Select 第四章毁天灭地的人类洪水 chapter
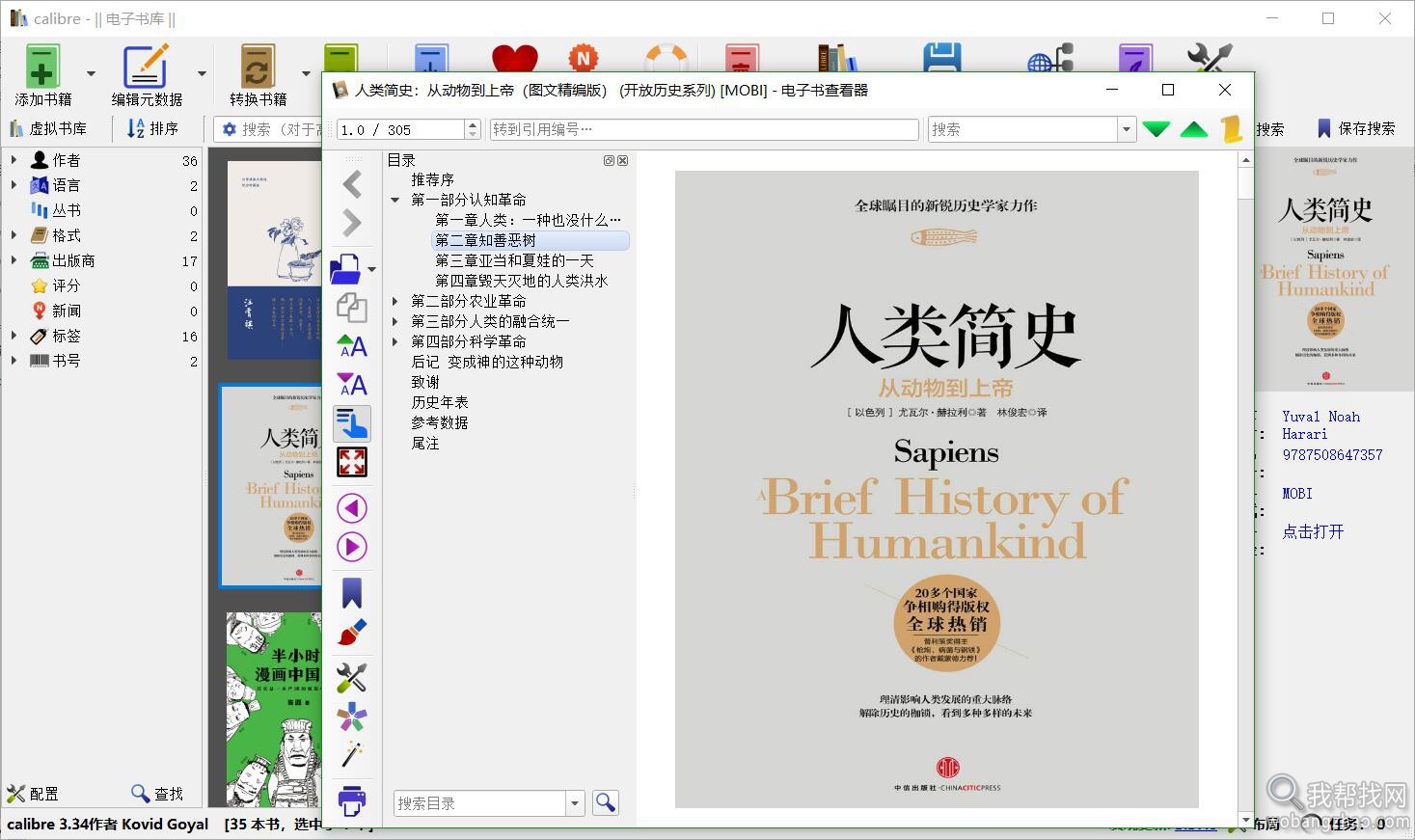 tap(521, 281)
